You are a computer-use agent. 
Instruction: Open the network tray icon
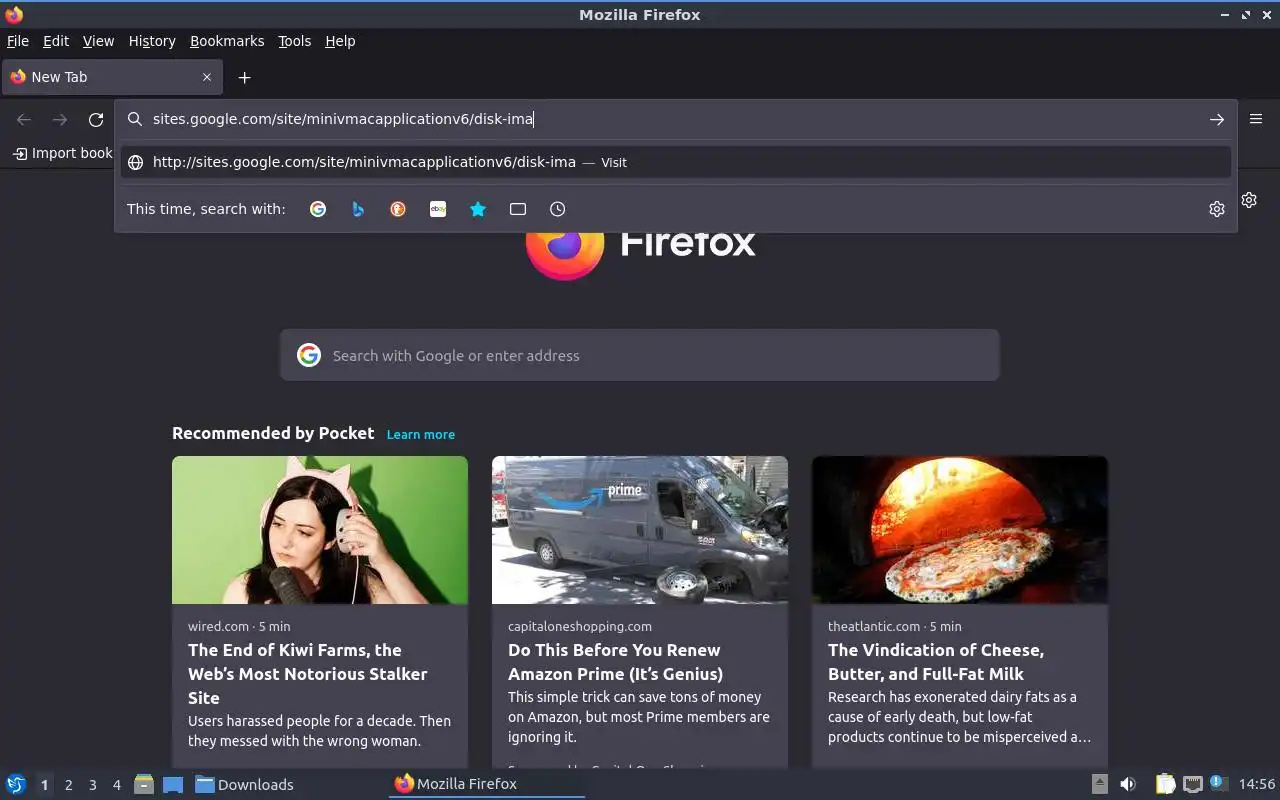tap(1192, 784)
